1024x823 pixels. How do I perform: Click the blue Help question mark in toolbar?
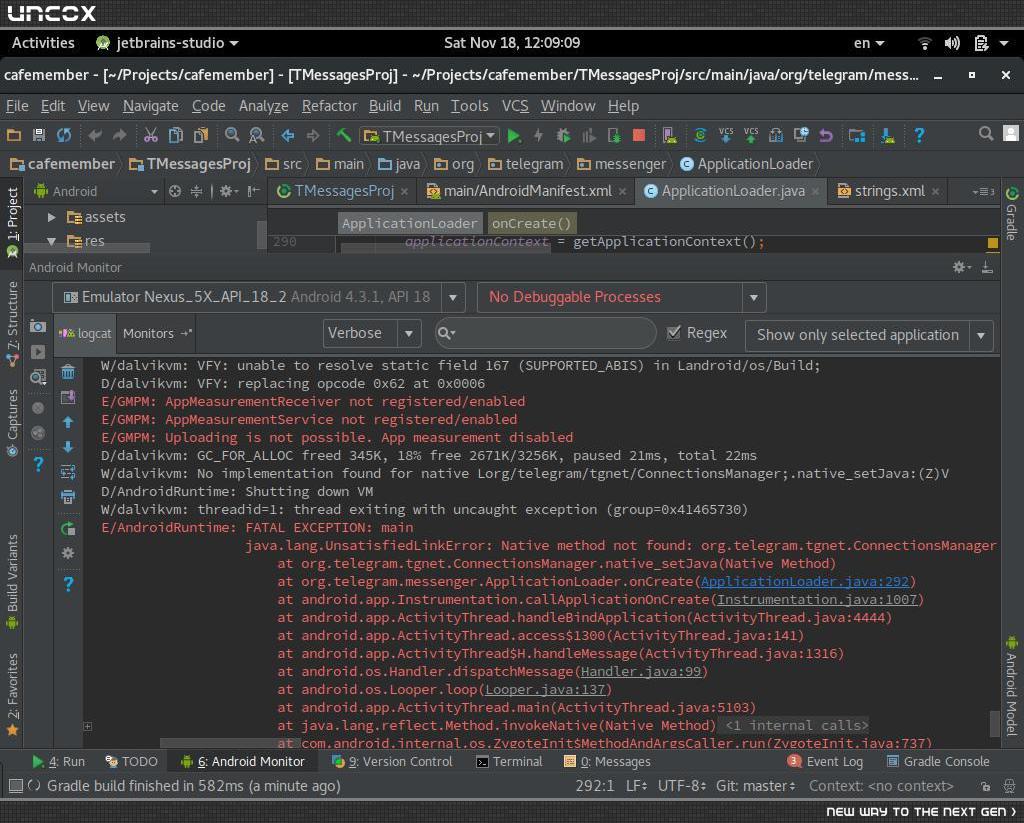(x=919, y=135)
